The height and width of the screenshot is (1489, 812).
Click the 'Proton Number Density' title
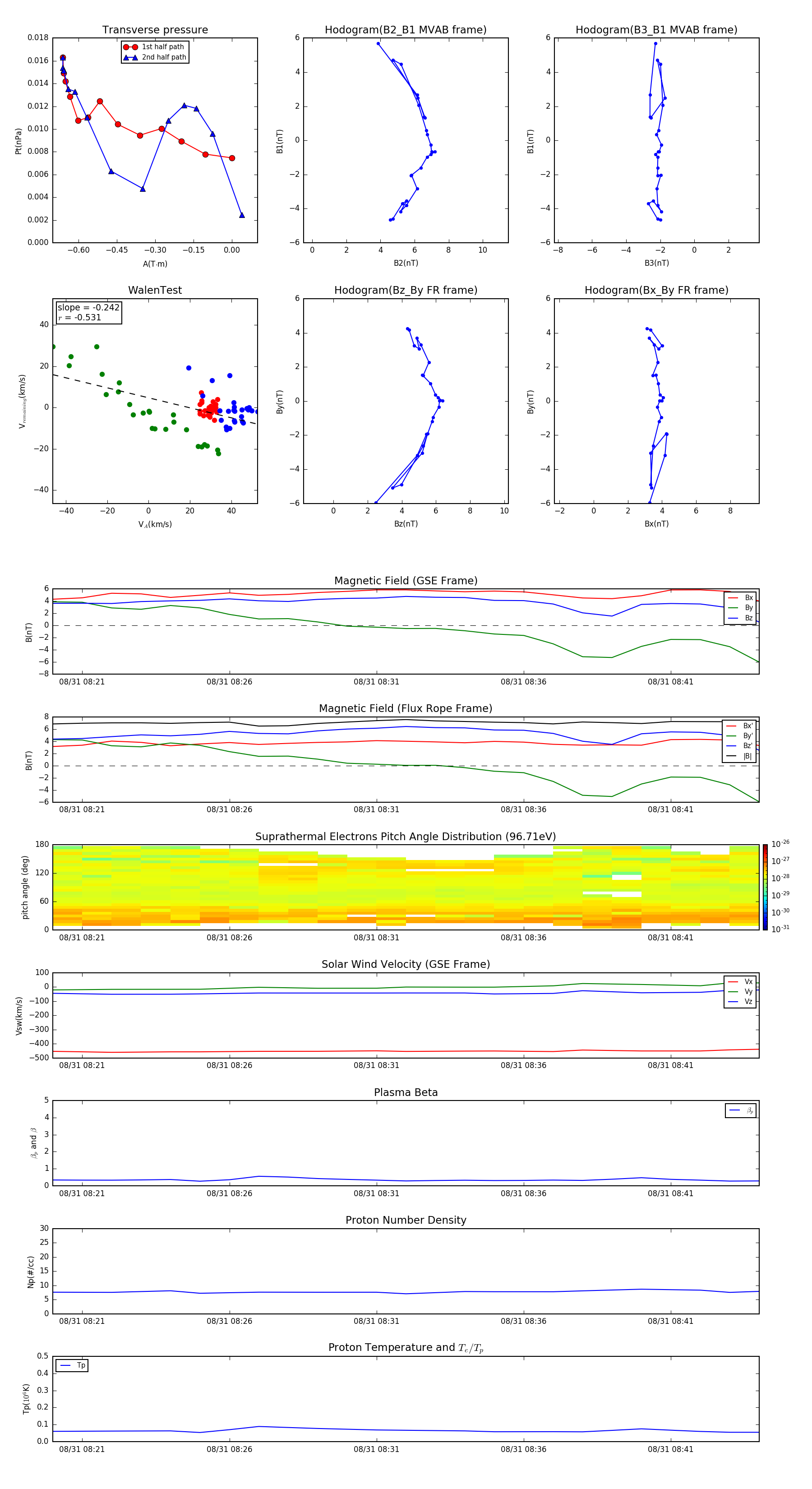(406, 1220)
